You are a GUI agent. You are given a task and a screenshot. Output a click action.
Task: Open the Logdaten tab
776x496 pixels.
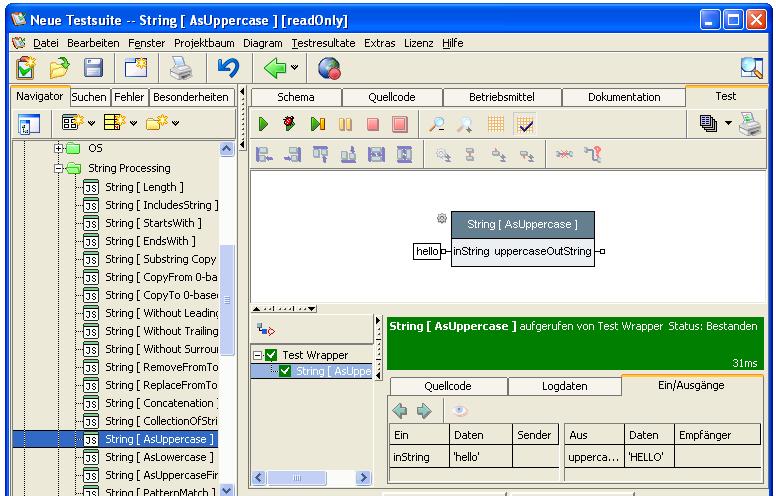(x=563, y=387)
